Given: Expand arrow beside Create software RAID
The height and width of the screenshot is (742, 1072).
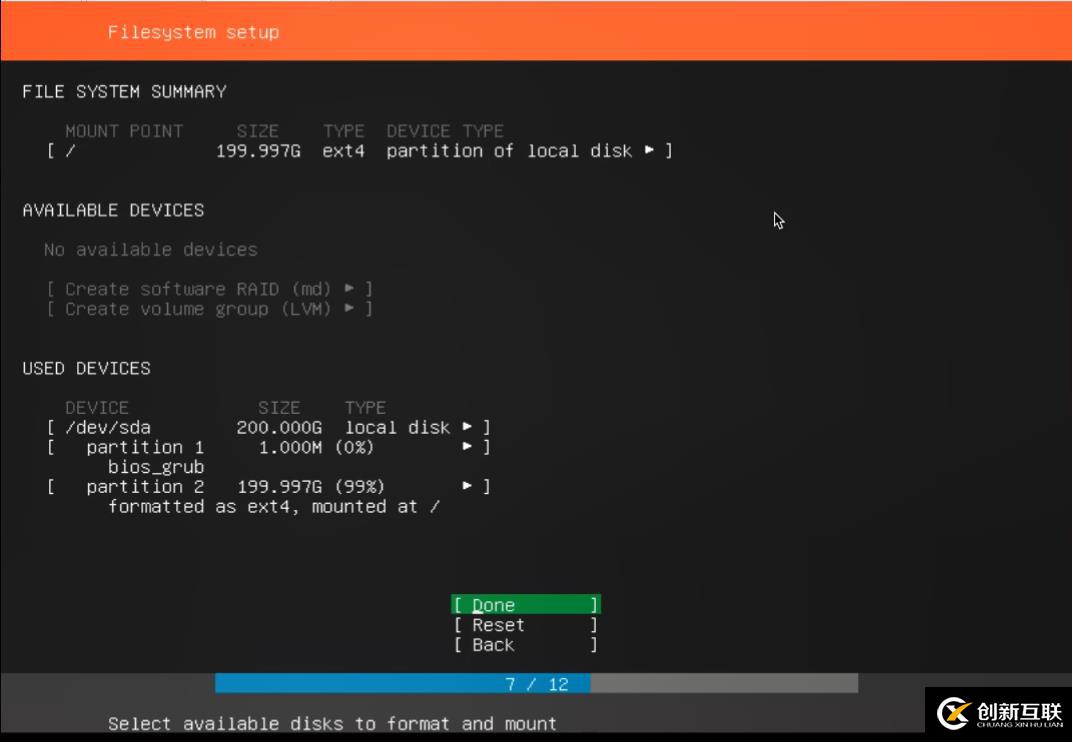Looking at the screenshot, I should tap(349, 288).
